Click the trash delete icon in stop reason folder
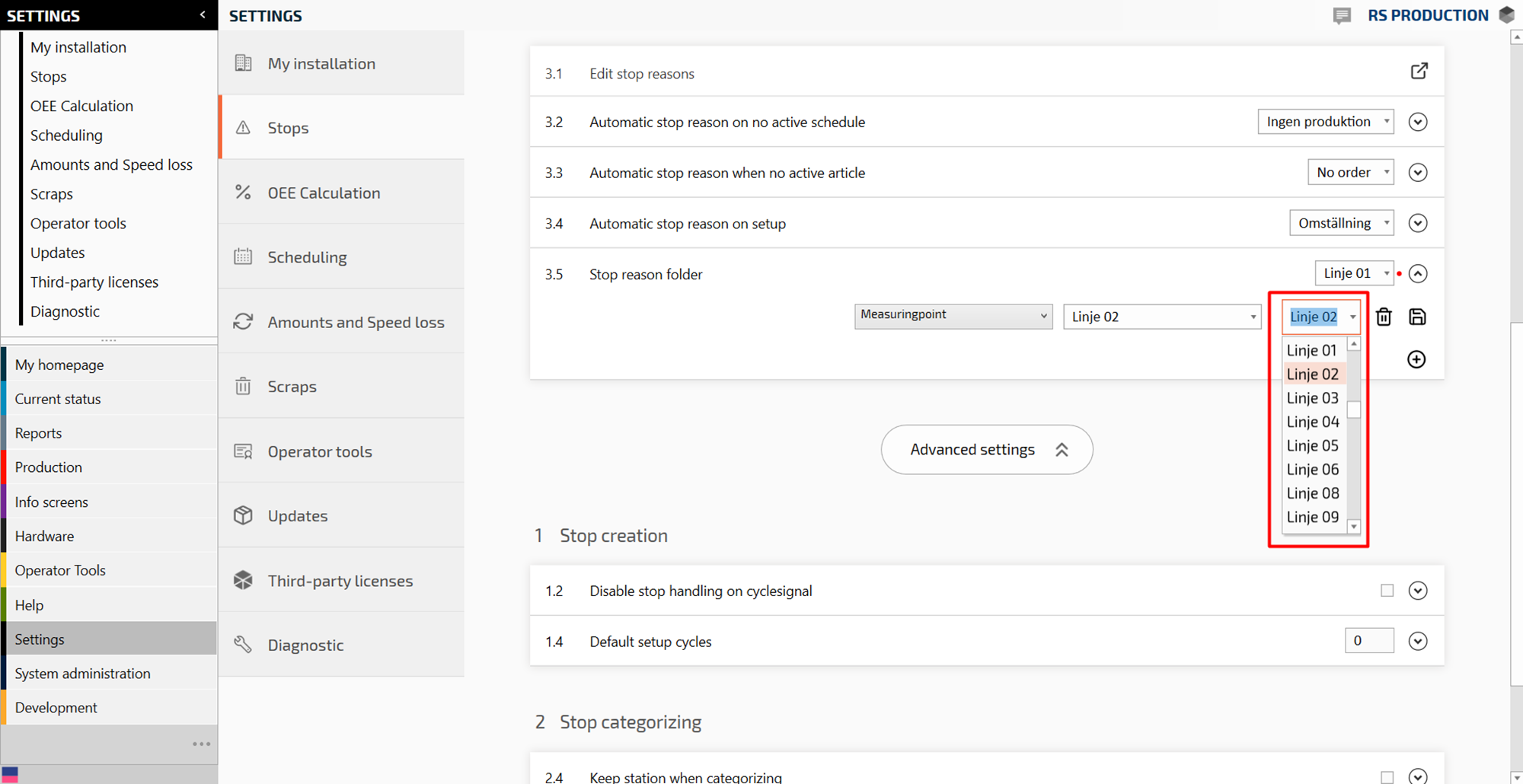 (x=1384, y=317)
